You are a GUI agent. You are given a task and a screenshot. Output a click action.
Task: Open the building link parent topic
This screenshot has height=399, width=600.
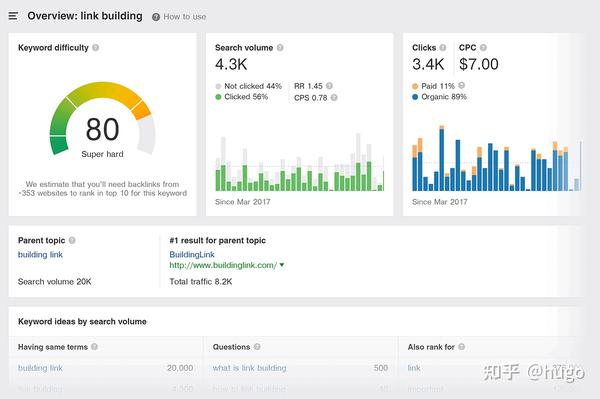40,254
